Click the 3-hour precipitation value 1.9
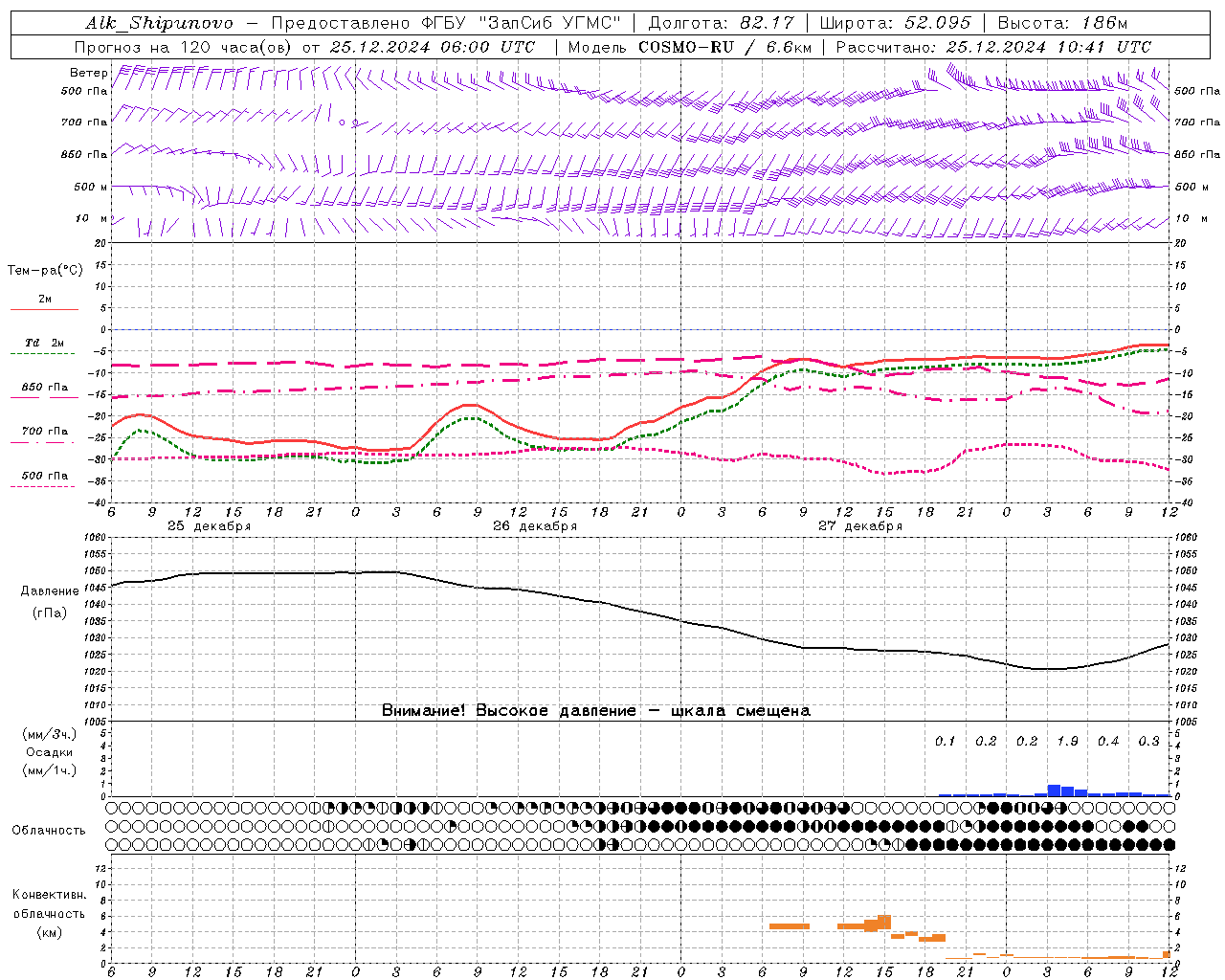The width and height of the screenshot is (1225, 980). pyautogui.click(x=1067, y=742)
